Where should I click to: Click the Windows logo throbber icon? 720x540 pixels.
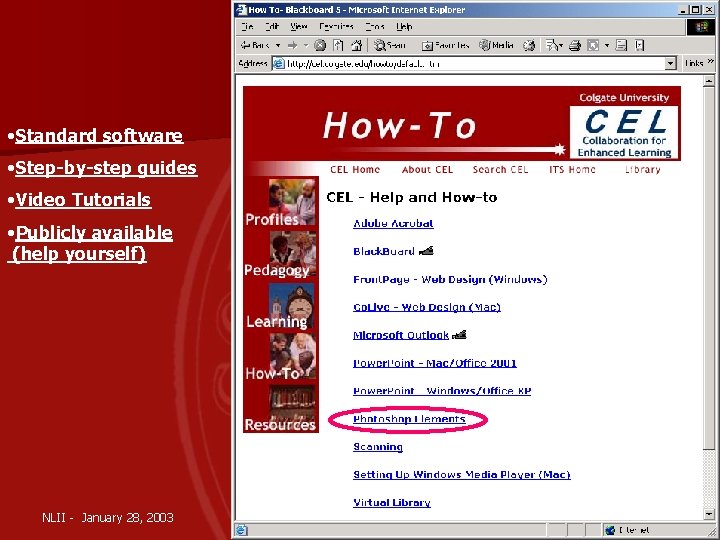[701, 28]
